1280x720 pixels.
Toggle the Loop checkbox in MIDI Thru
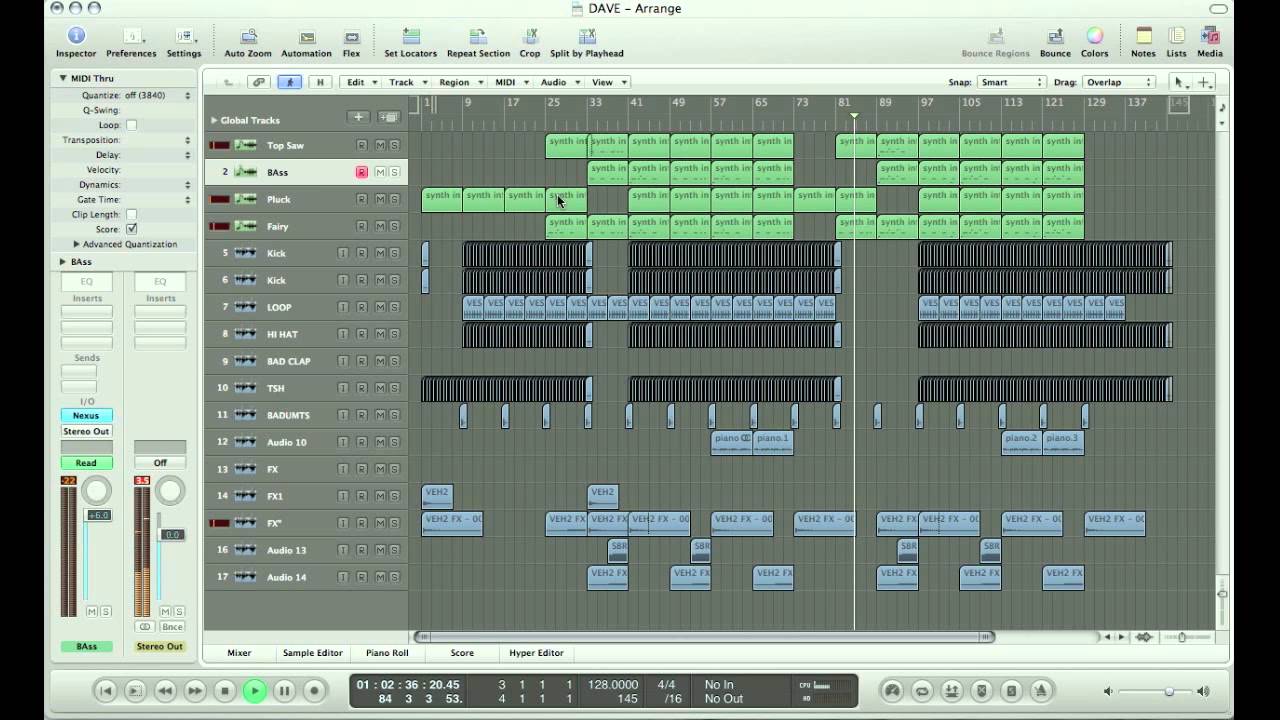pos(131,125)
